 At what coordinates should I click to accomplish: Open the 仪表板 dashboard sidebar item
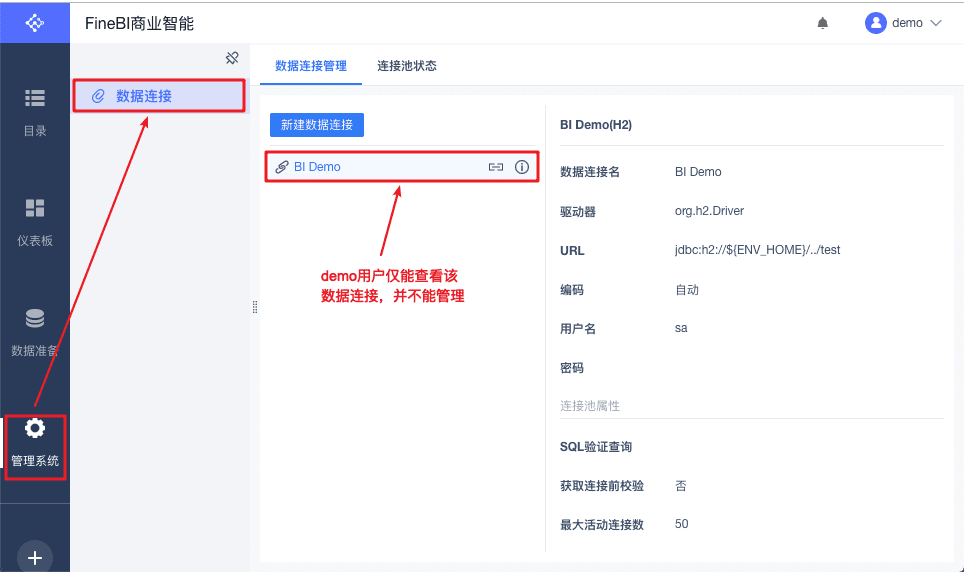click(35, 223)
